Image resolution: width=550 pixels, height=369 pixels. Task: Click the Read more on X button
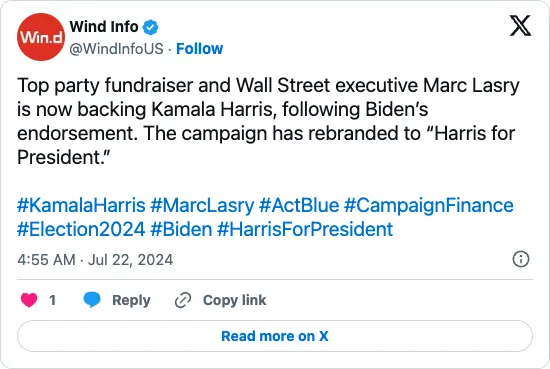point(275,336)
